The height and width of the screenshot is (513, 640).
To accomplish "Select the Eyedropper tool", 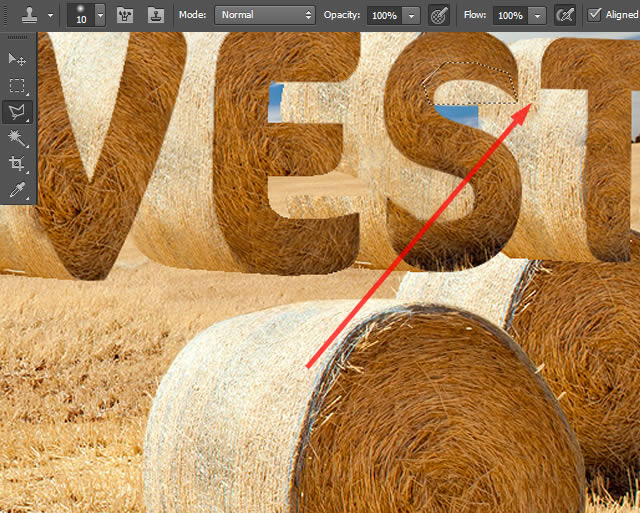I will pos(17,190).
